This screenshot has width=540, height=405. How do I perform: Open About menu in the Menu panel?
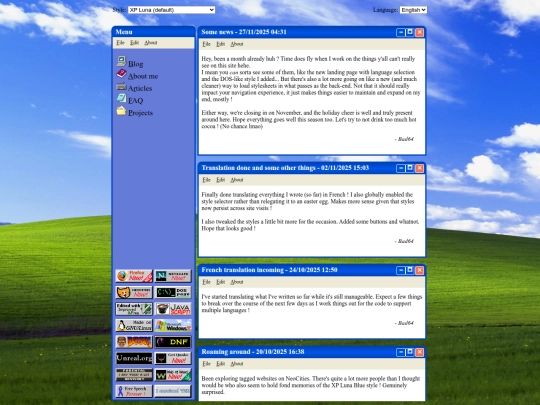pos(150,43)
